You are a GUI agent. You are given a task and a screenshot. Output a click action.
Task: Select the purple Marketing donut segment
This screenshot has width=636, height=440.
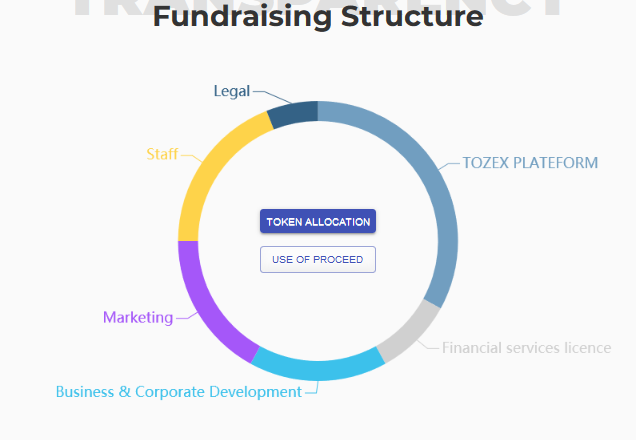[x=203, y=308]
